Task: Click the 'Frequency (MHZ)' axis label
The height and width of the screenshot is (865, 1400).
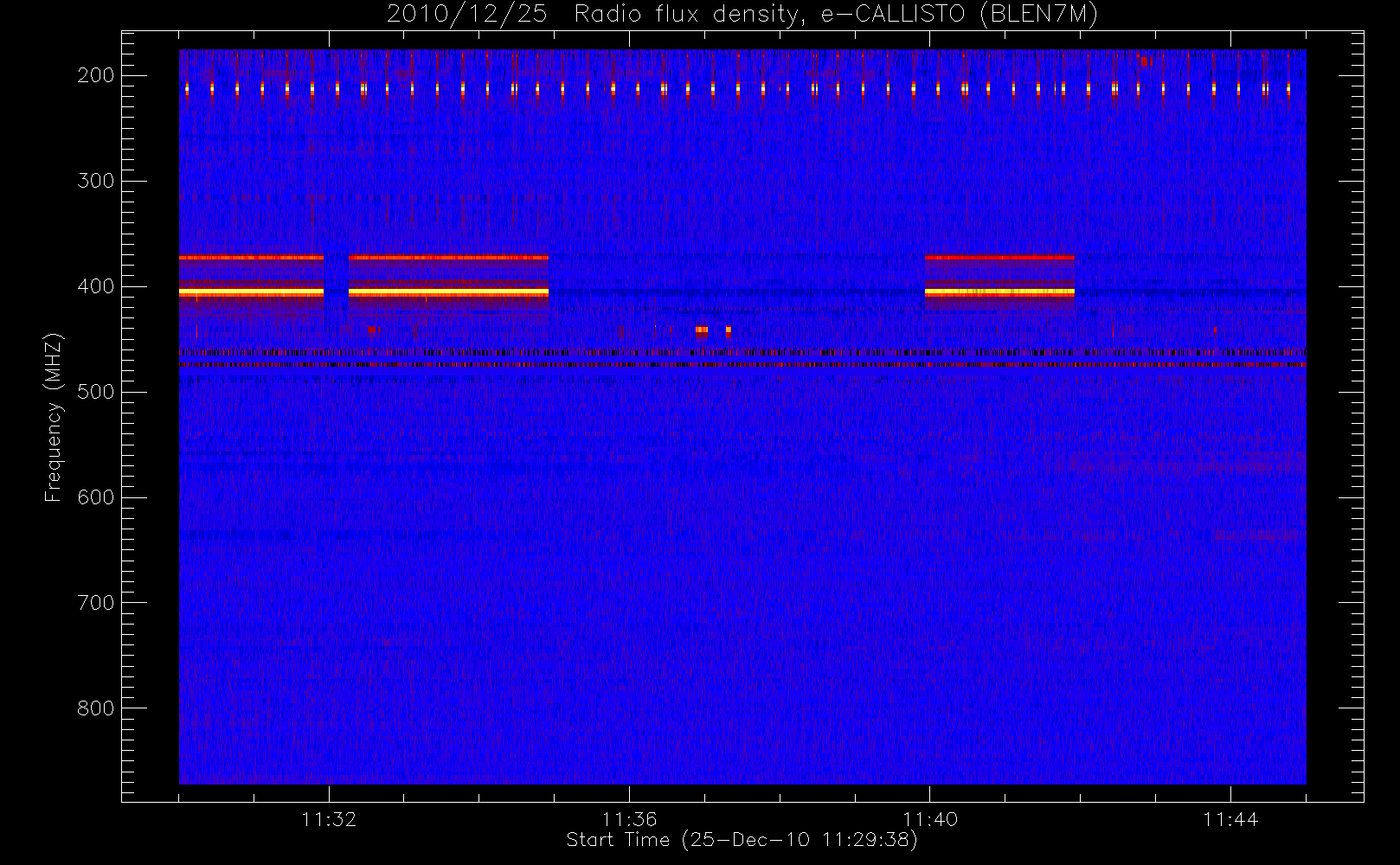Action: (x=54, y=417)
